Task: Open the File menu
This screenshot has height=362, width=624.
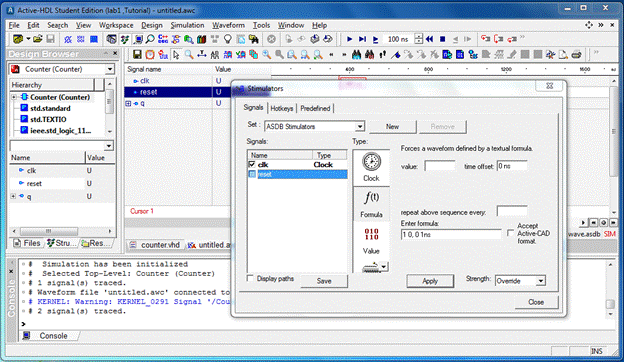Action: click(14, 25)
